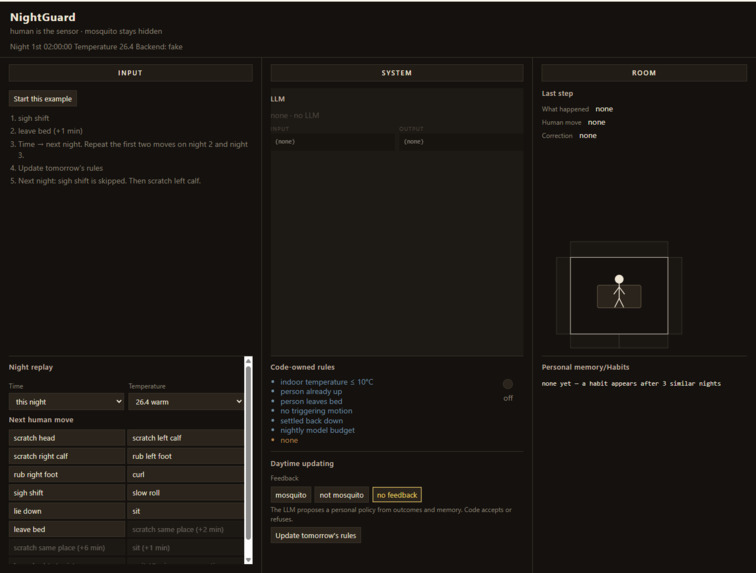The image size is (756, 573).
Task: Select the rub left foot move
Action: (186, 456)
